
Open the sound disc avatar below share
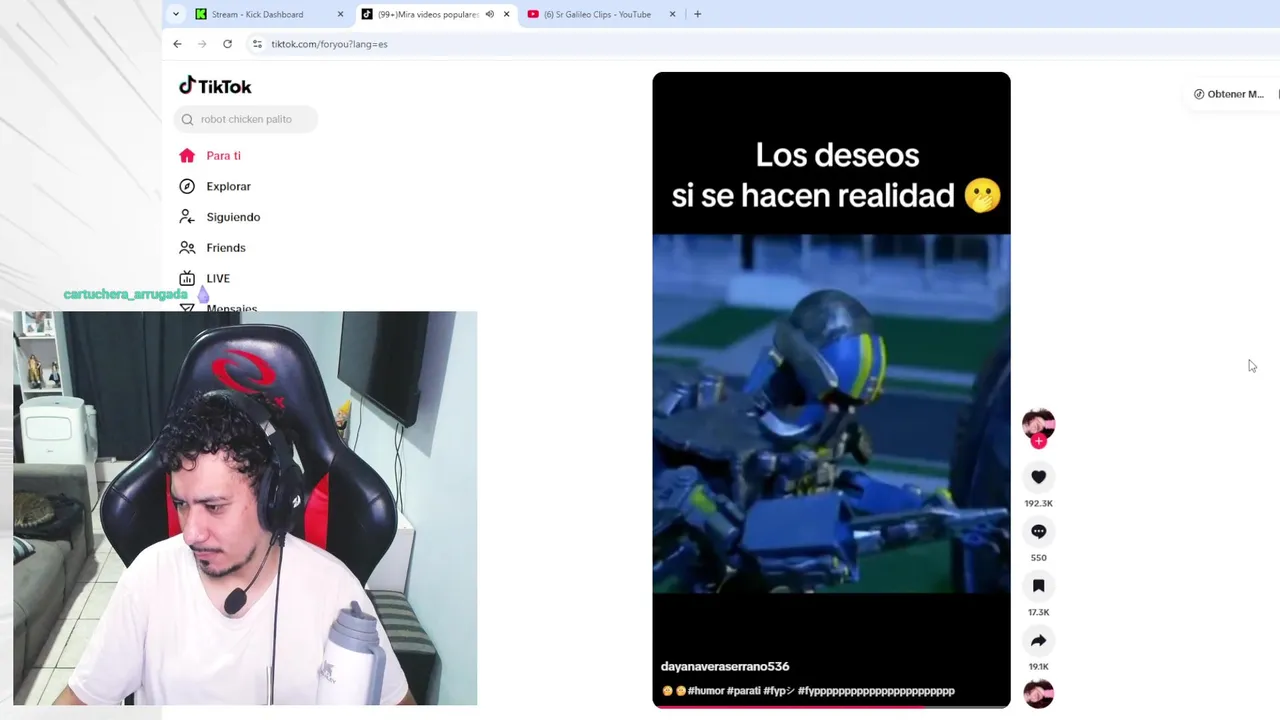tap(1038, 693)
